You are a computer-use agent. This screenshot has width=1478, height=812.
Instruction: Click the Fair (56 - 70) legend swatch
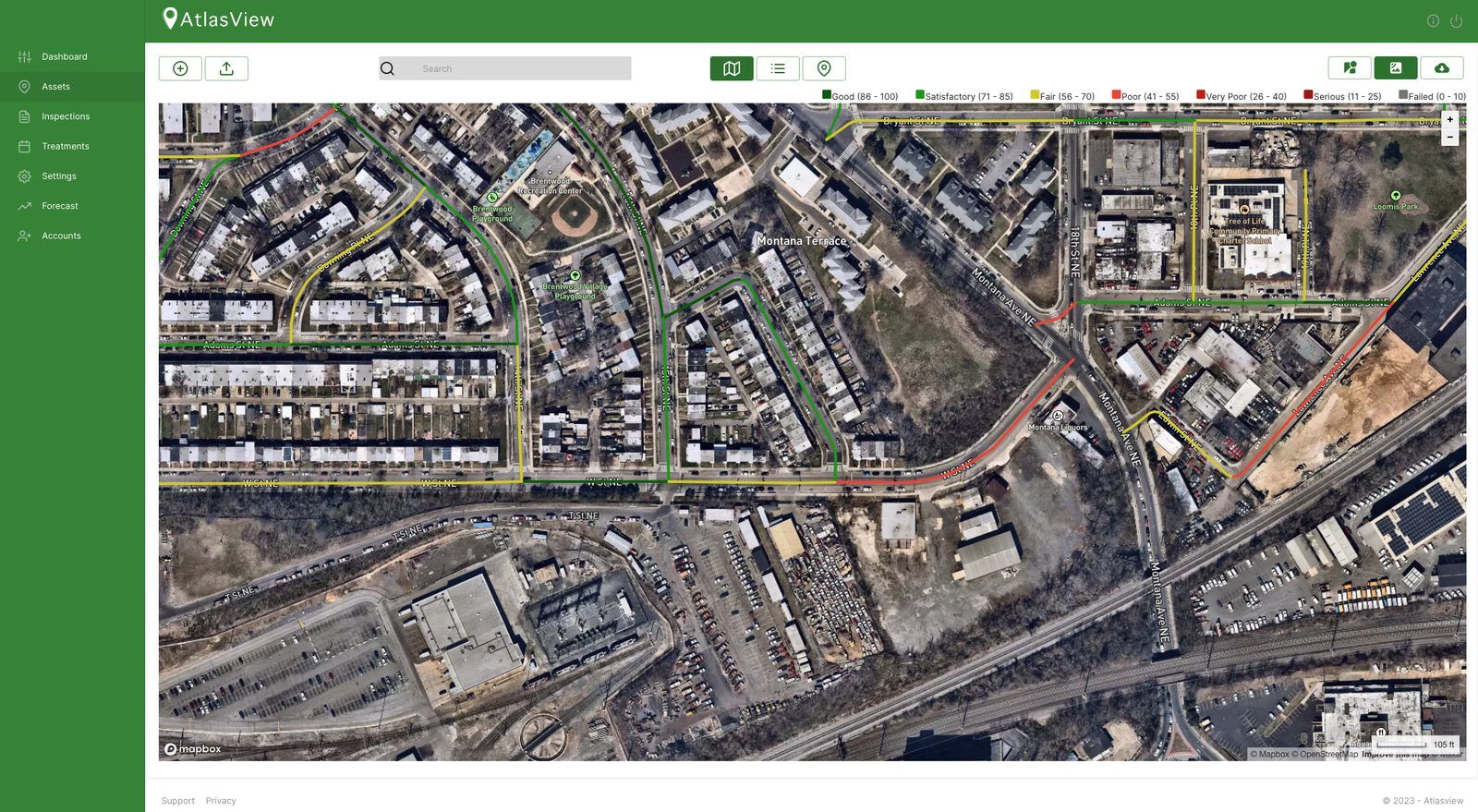[x=1035, y=94]
